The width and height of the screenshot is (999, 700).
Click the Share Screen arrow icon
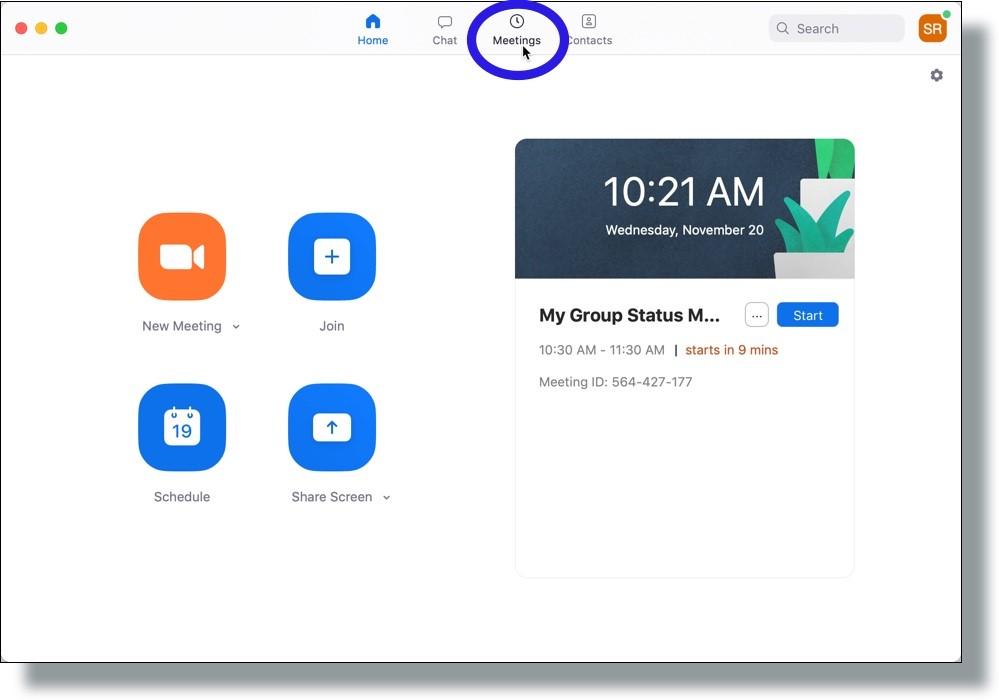(x=332, y=427)
